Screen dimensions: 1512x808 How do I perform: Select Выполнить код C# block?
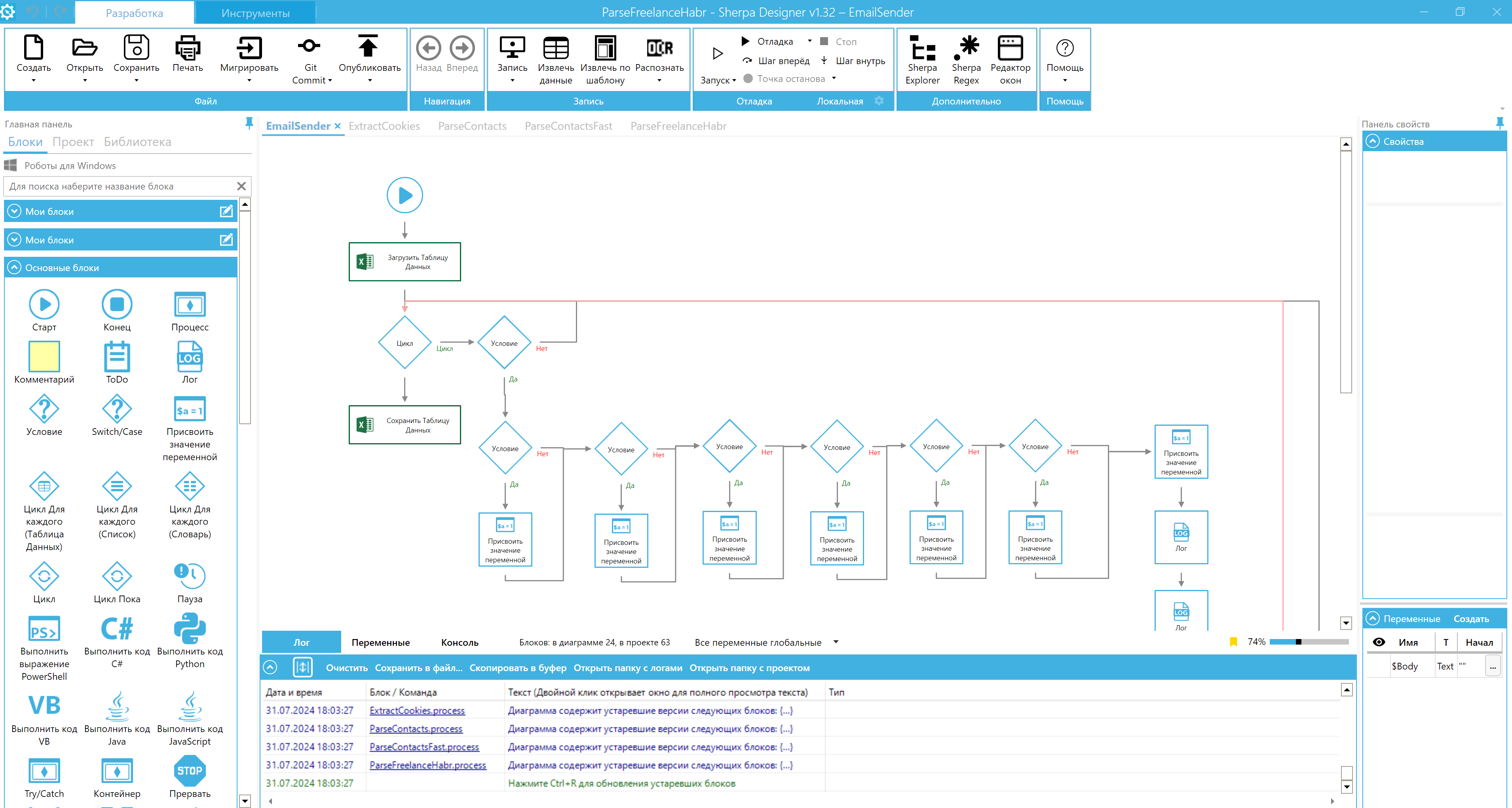click(x=117, y=629)
